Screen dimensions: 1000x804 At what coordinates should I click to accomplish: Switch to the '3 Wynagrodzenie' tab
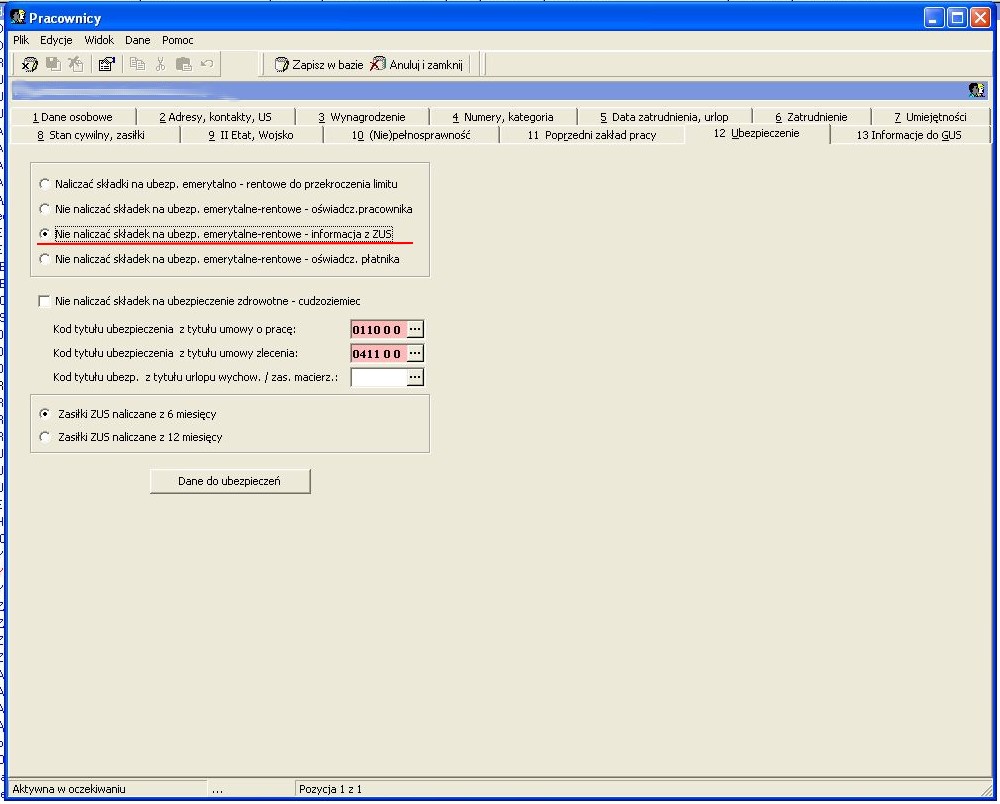pyautogui.click(x=362, y=117)
